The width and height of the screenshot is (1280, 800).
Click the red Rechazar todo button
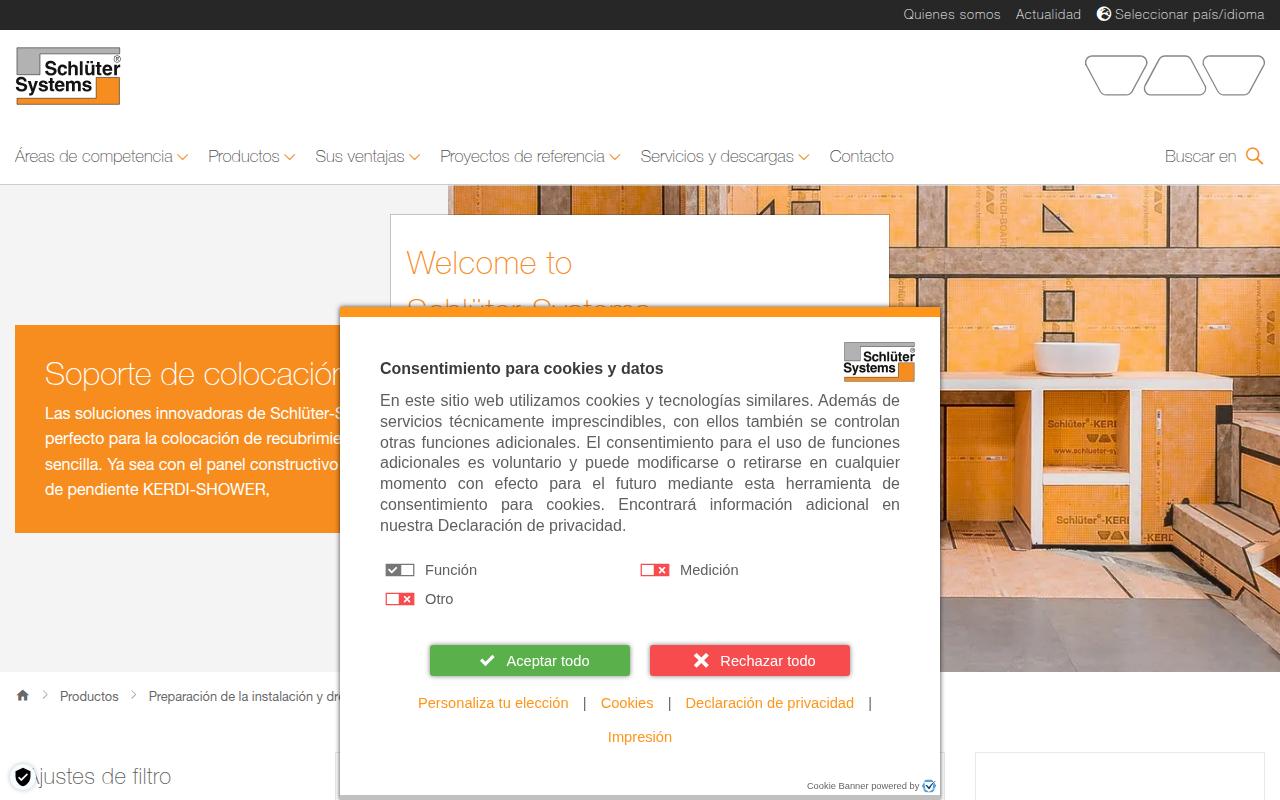(750, 660)
